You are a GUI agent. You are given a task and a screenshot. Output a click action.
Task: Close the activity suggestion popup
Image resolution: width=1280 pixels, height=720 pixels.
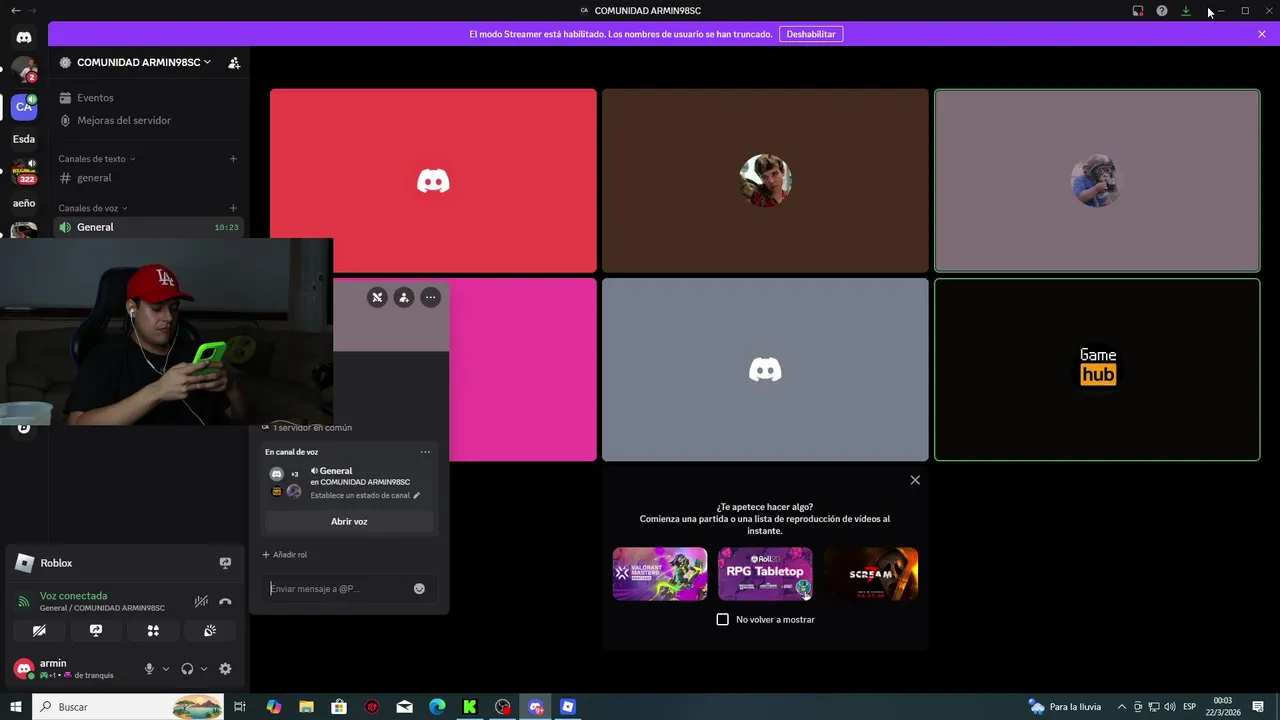(915, 480)
